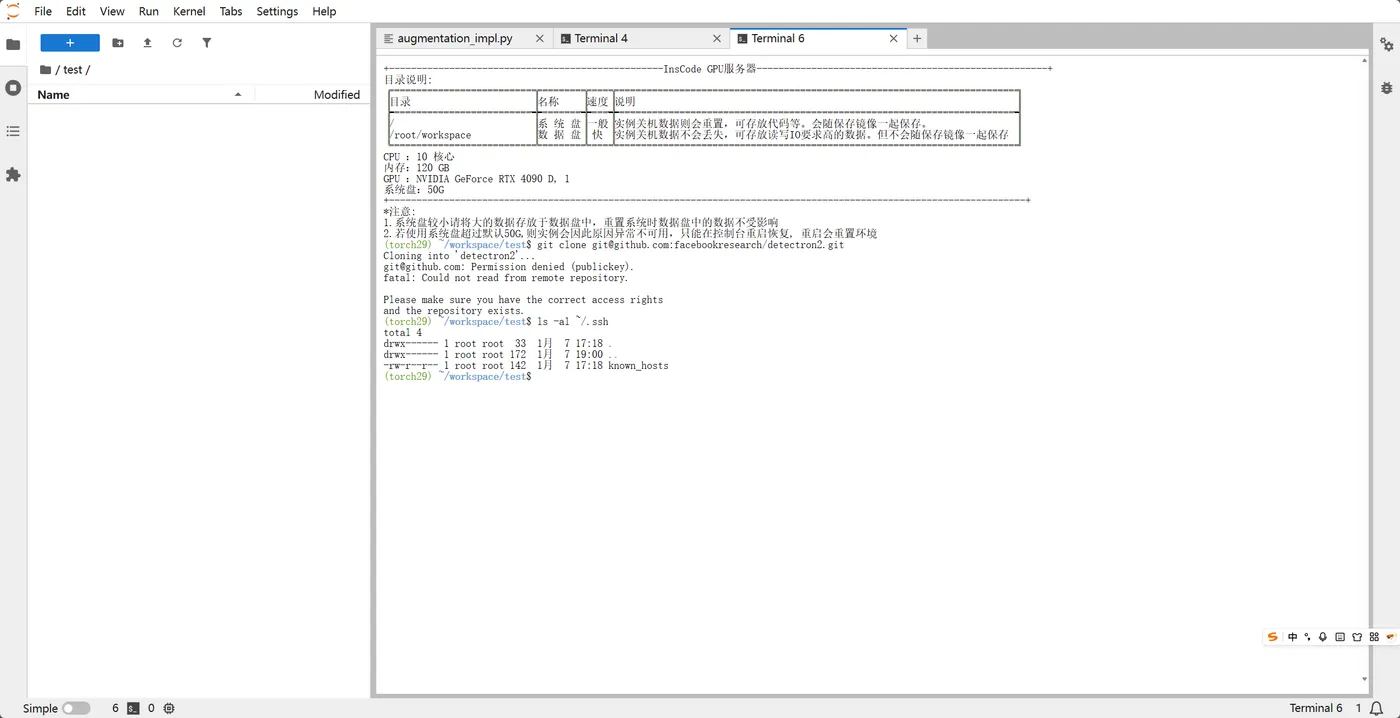Select the Terminal 6 tab

778,39
